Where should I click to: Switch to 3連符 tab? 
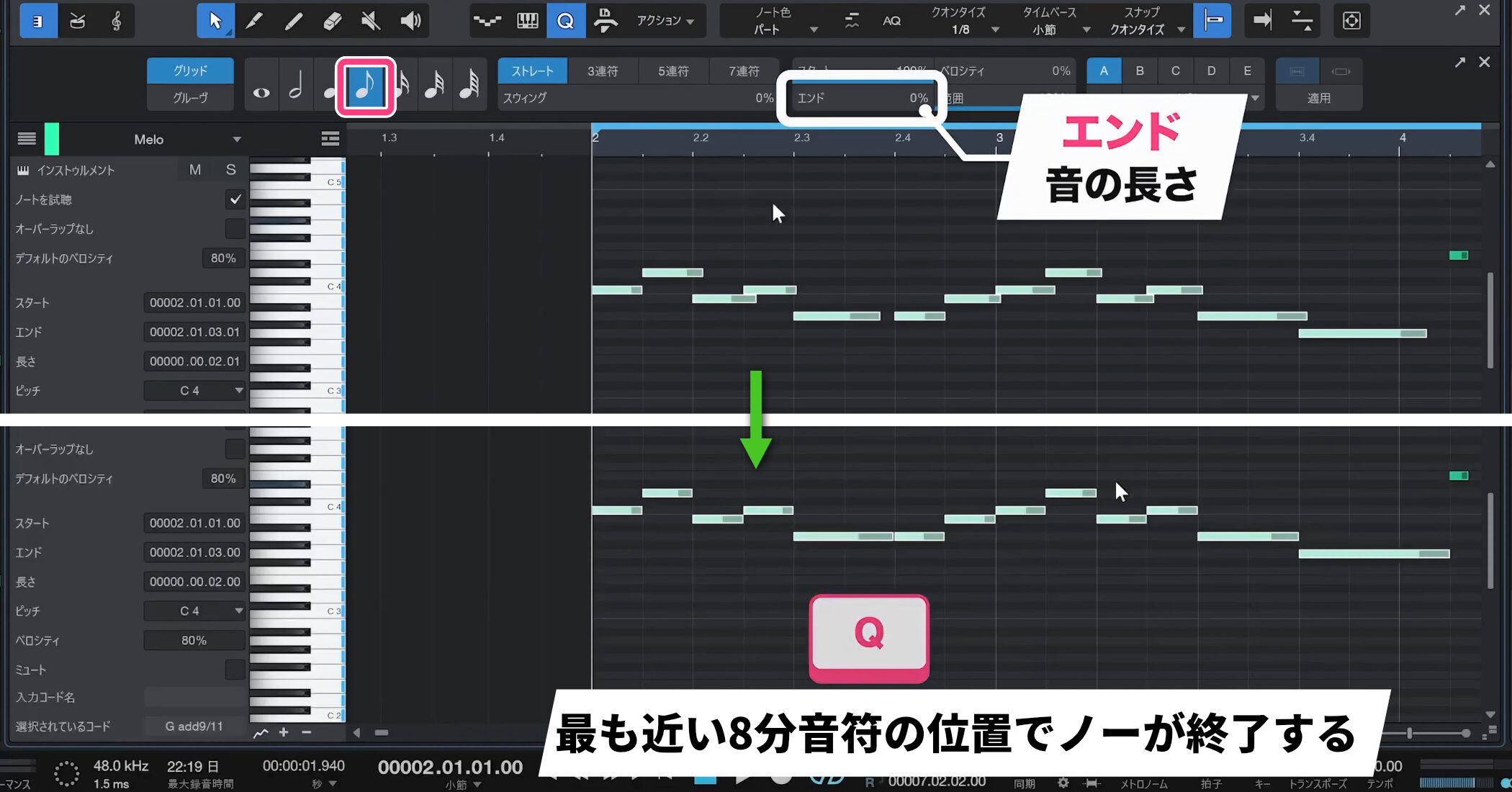602,71
